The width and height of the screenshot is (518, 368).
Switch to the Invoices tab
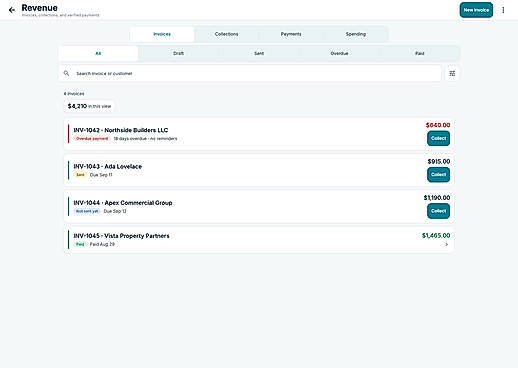[162, 34]
